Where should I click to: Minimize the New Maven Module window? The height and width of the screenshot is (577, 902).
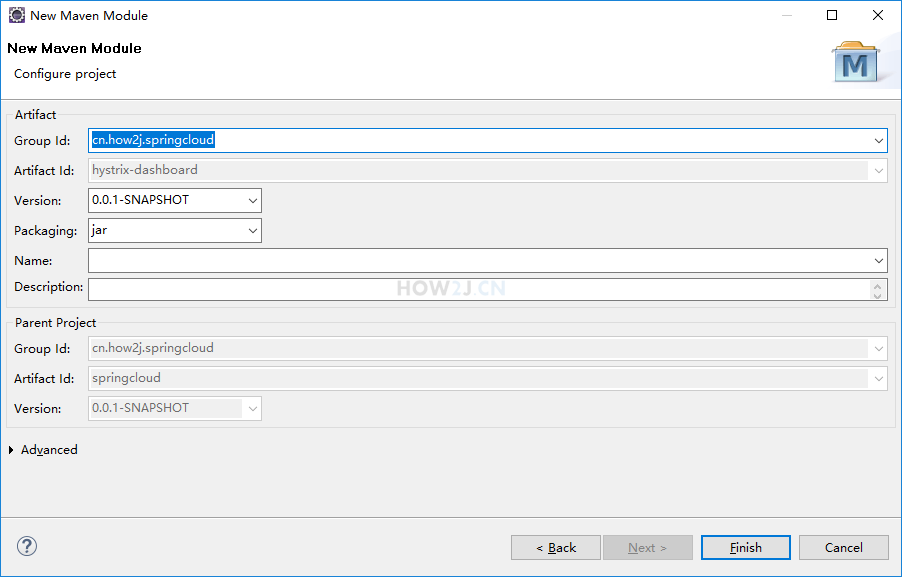(787, 16)
